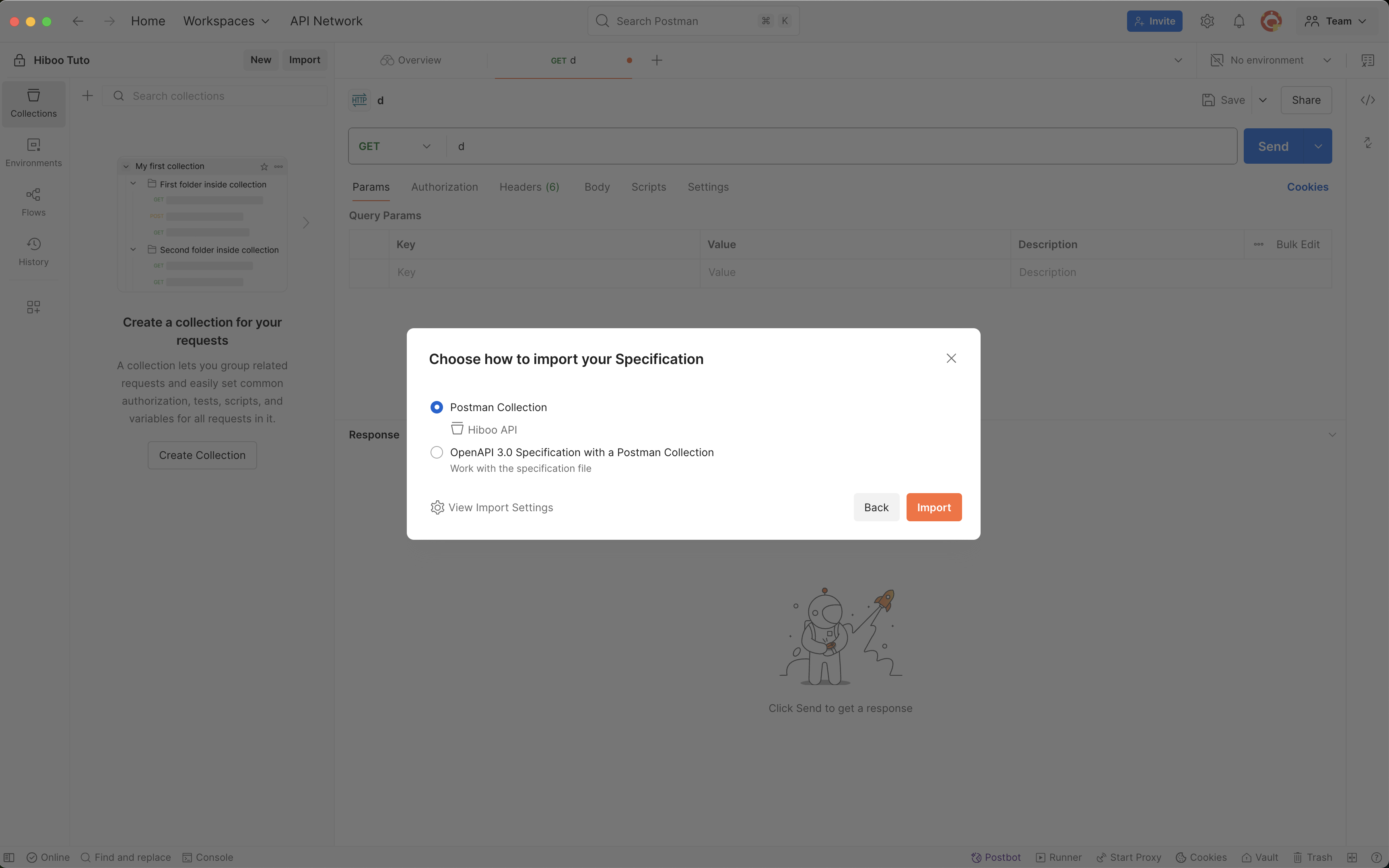1389x868 pixels.
Task: Click Bulk Edit in query params
Action: click(1298, 245)
